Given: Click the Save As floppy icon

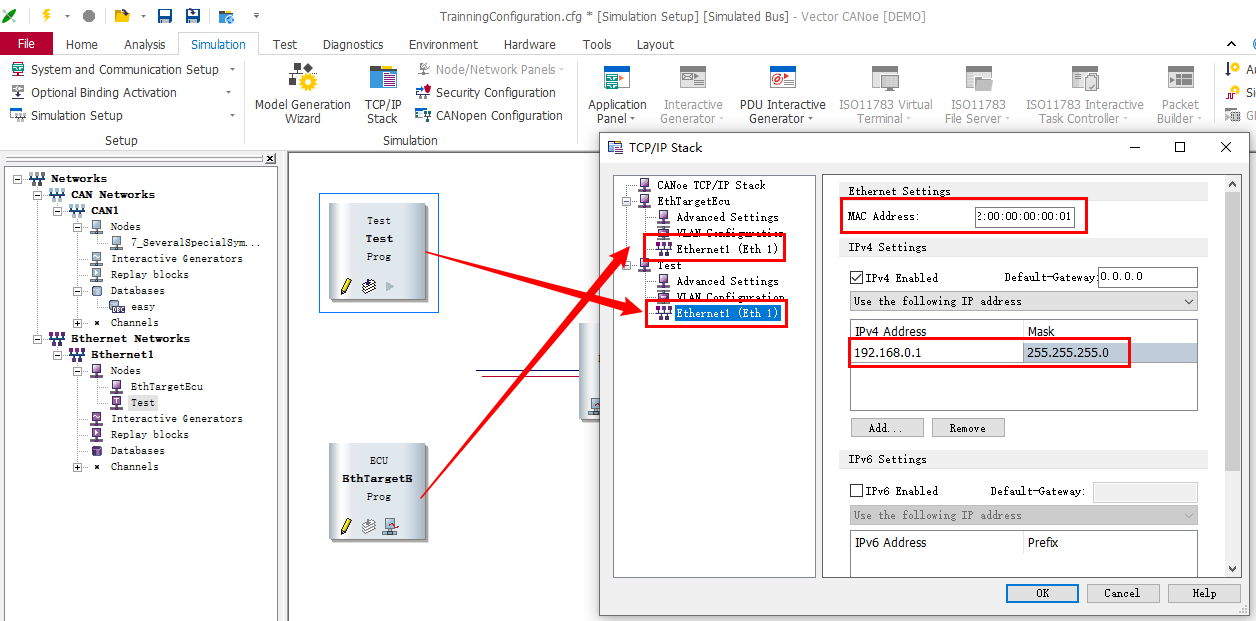Looking at the screenshot, I should [193, 16].
